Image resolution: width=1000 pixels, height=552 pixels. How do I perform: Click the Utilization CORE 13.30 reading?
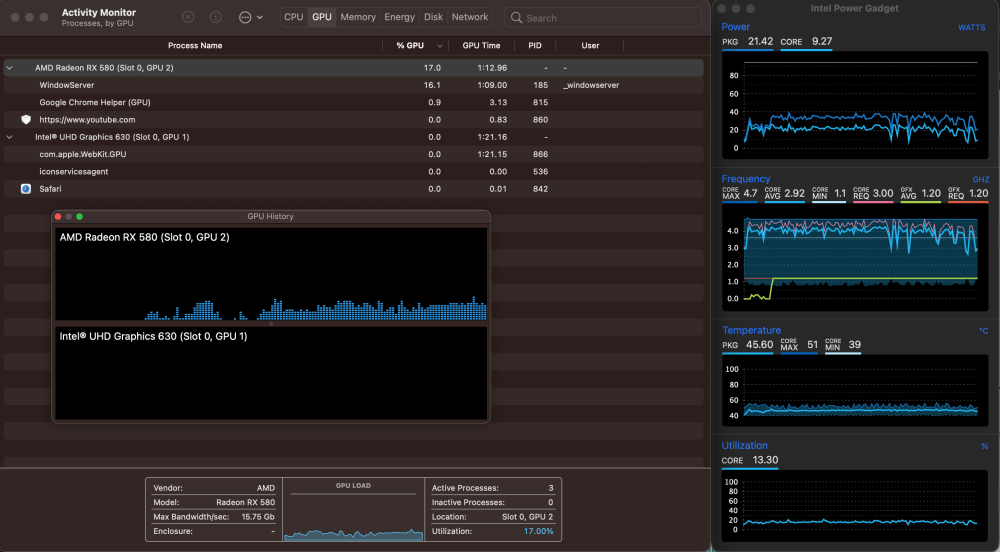tap(749, 460)
